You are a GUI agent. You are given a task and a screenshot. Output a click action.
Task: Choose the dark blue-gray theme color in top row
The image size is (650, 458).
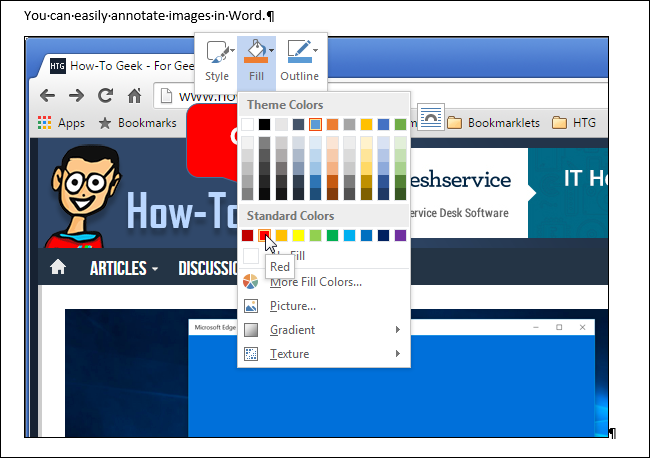[298, 124]
